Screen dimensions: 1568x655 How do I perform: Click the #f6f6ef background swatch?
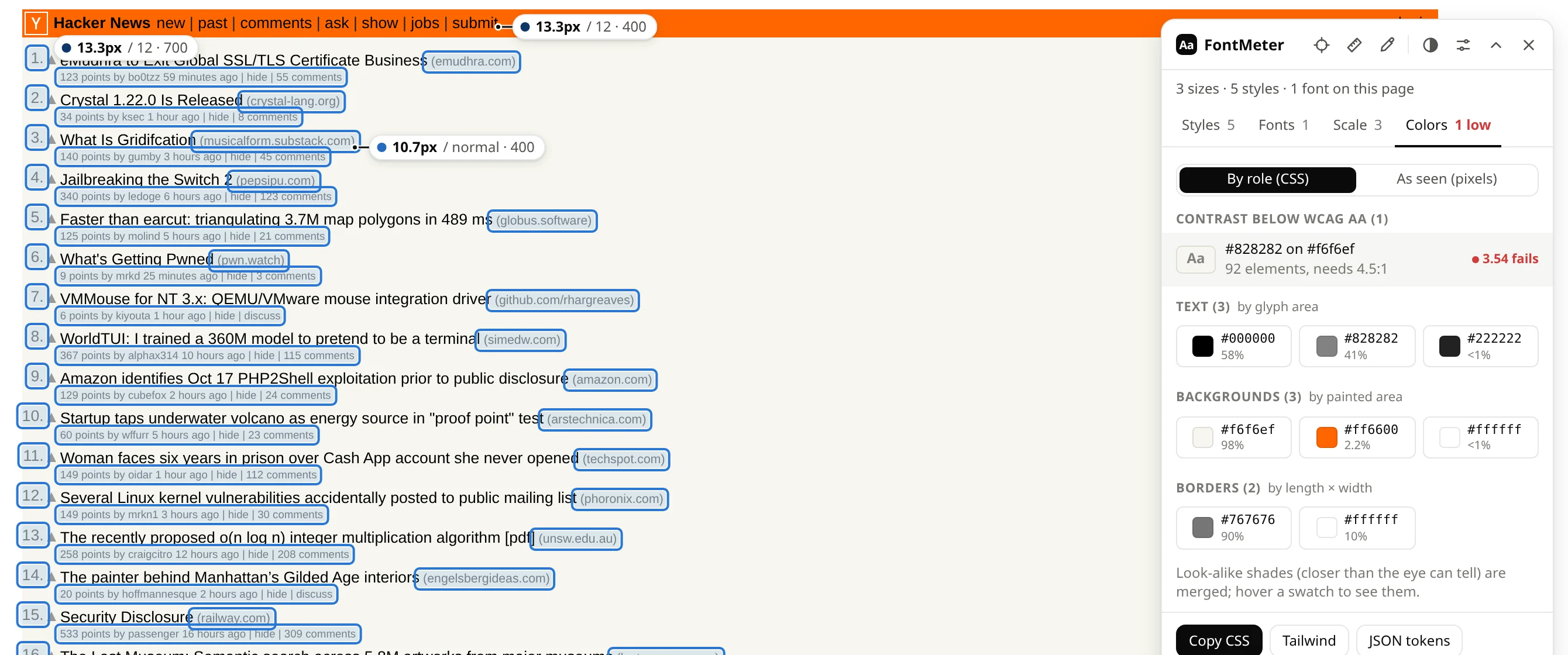click(x=1233, y=437)
